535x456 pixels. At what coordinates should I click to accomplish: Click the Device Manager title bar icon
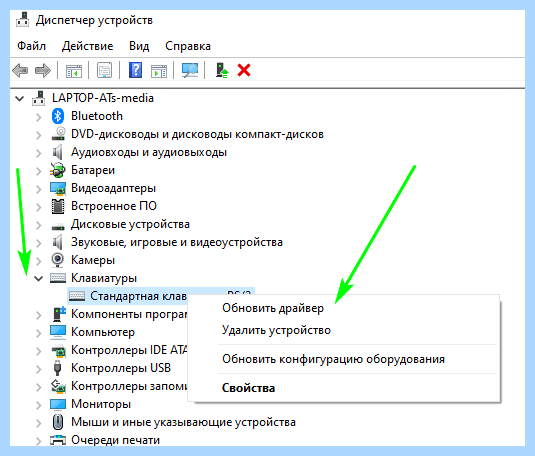[23, 20]
